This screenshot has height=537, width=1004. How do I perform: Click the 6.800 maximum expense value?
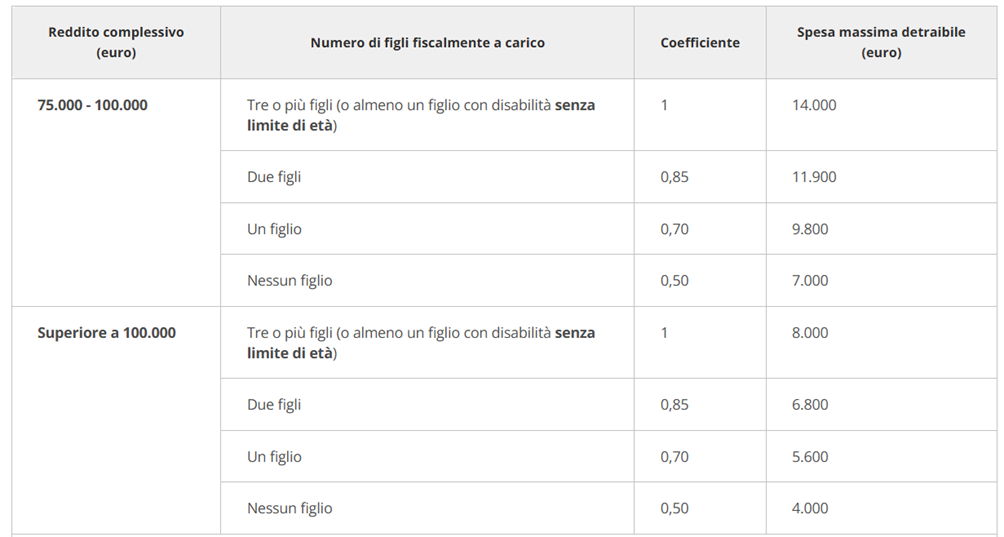pyautogui.click(x=810, y=405)
